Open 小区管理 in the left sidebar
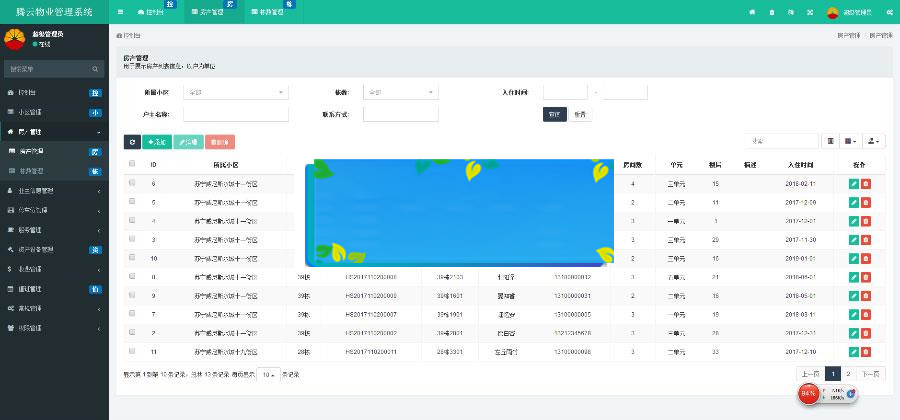The image size is (900, 420). pos(55,112)
